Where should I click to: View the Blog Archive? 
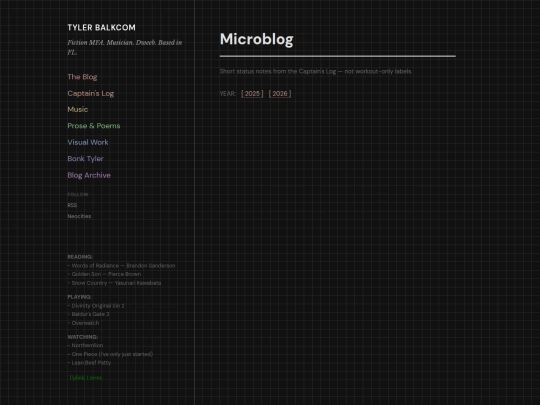coord(89,175)
